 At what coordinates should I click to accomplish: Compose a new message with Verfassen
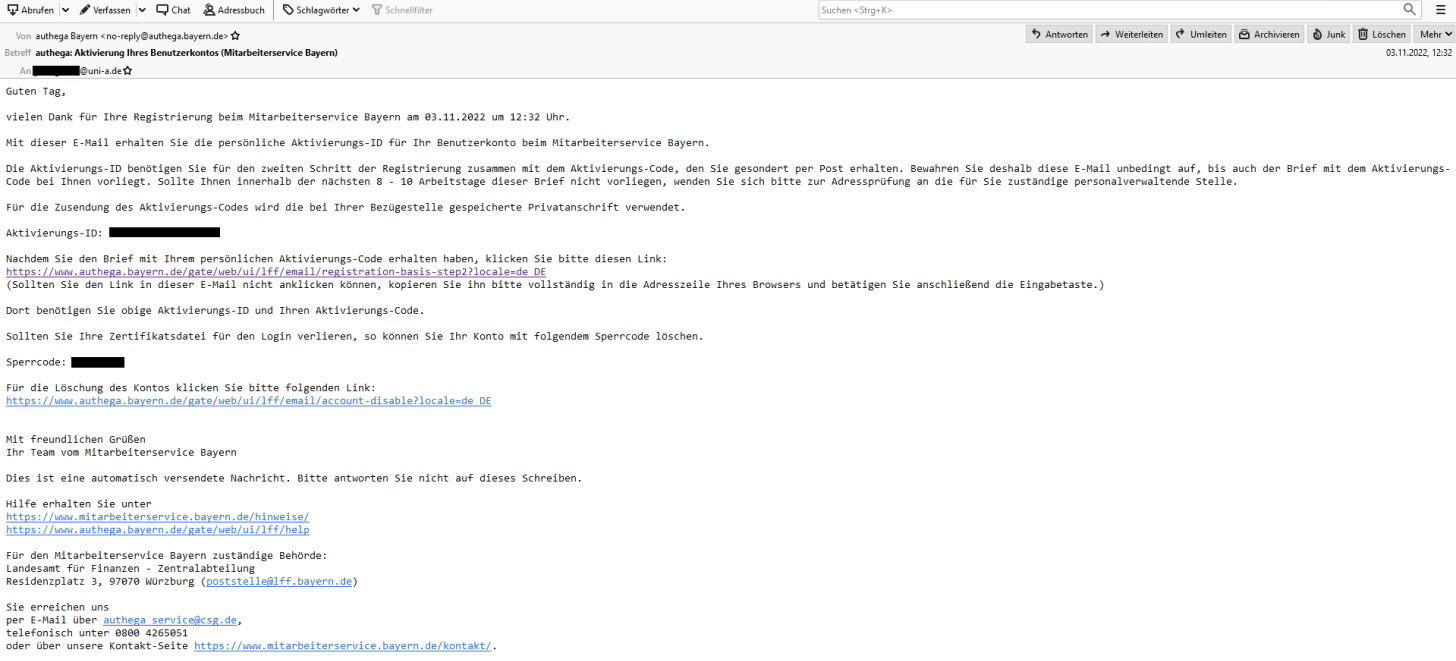[105, 10]
